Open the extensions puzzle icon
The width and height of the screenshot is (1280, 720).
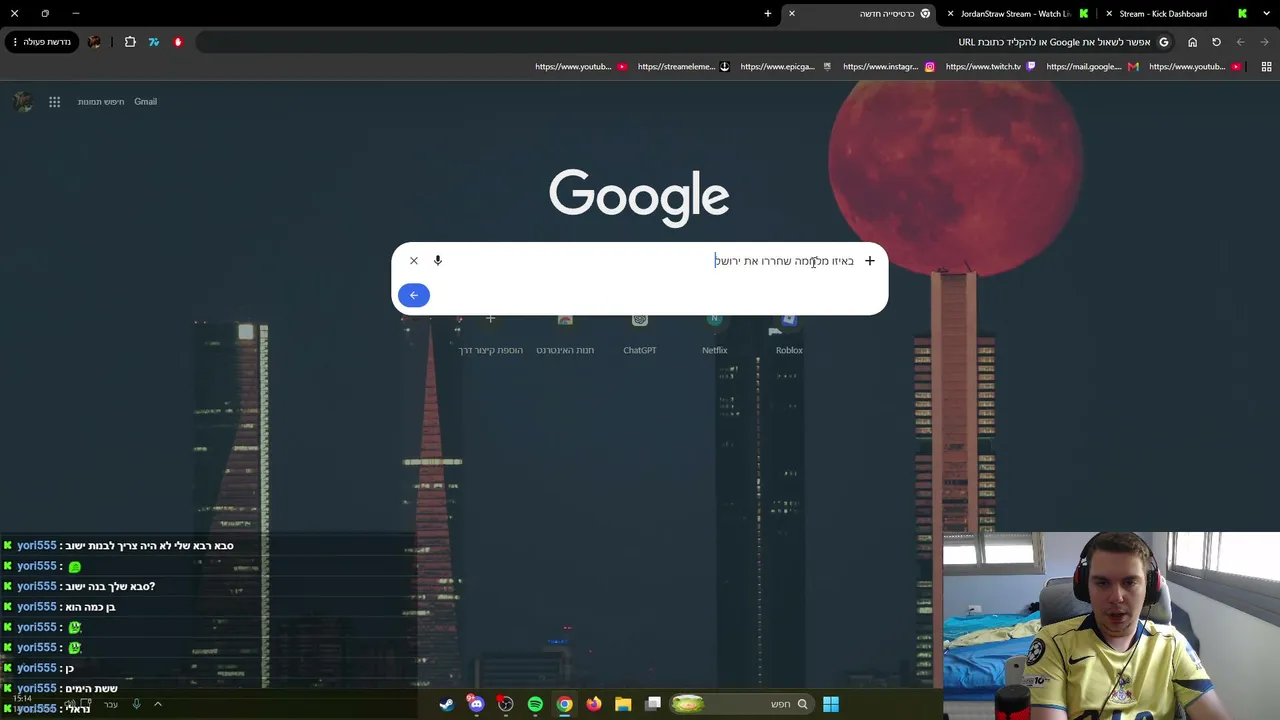pyautogui.click(x=130, y=42)
